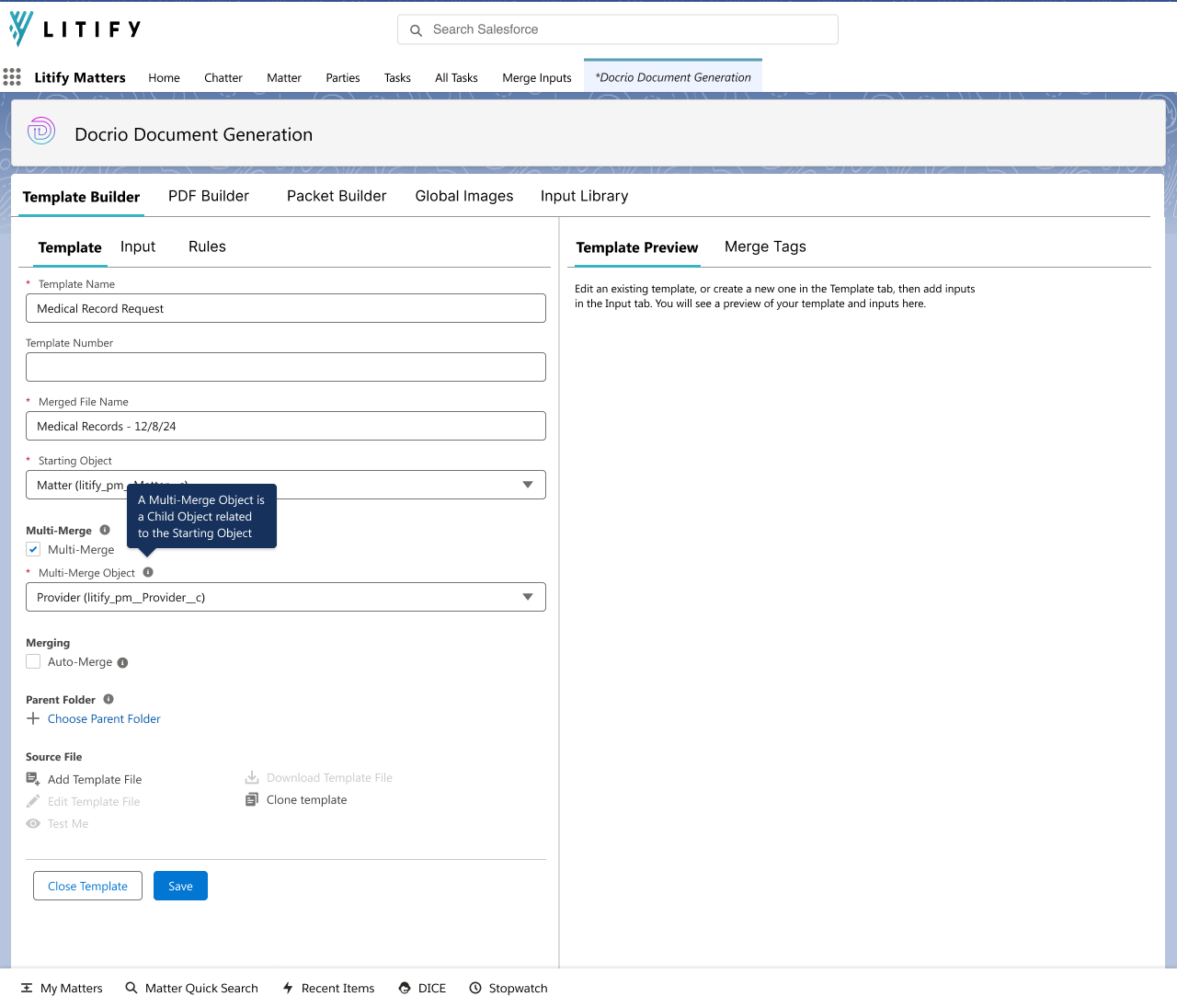Select the Template Builder tab
The height and width of the screenshot is (1008, 1177).
pyautogui.click(x=81, y=197)
